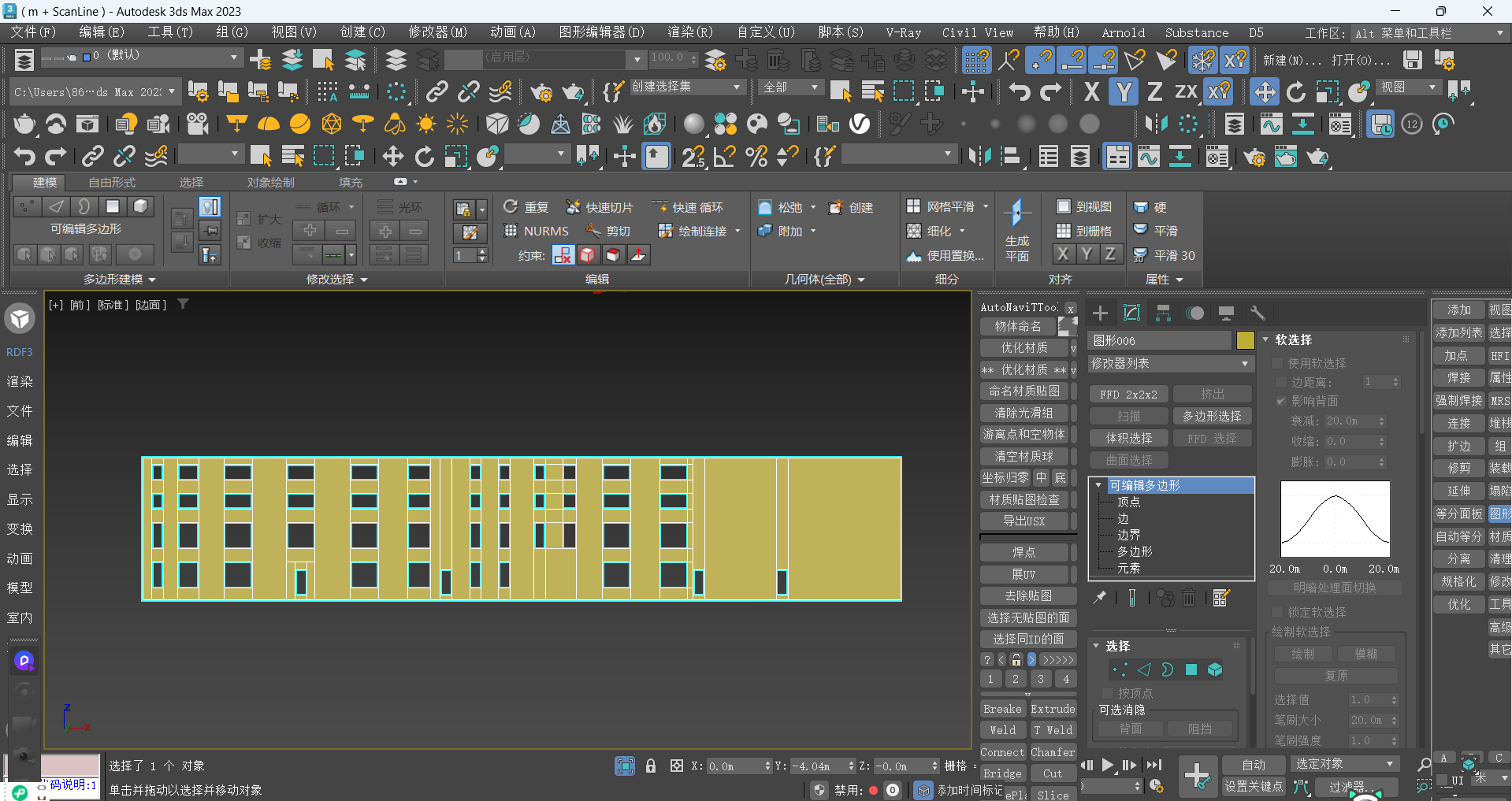Open the Utilities wrench icon
The height and width of the screenshot is (801, 1512).
point(1258,313)
